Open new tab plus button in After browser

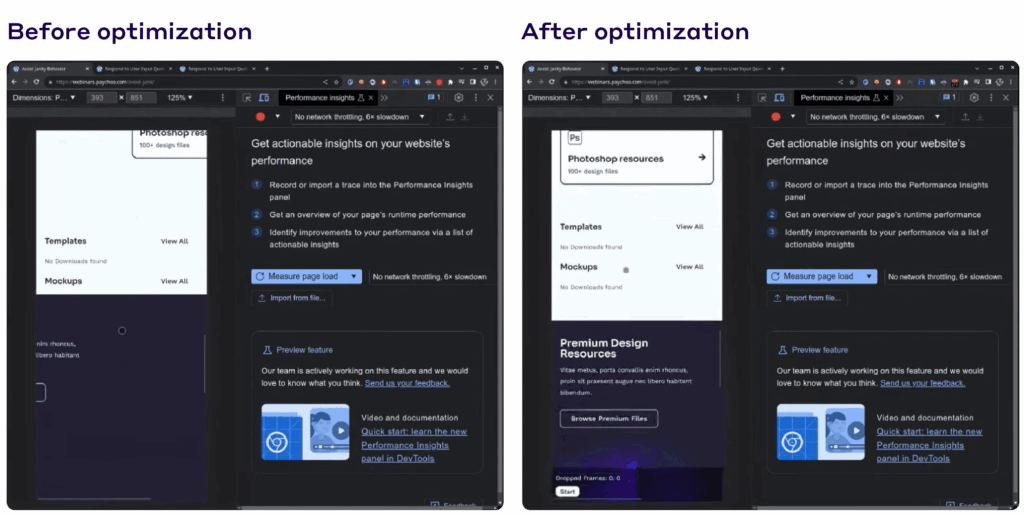tap(782, 68)
